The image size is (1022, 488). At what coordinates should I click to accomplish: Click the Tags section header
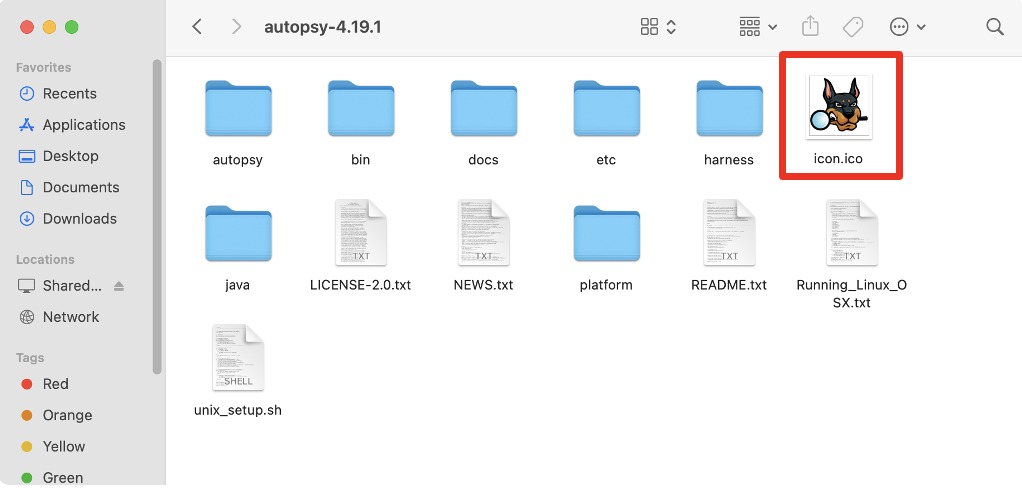(30, 358)
